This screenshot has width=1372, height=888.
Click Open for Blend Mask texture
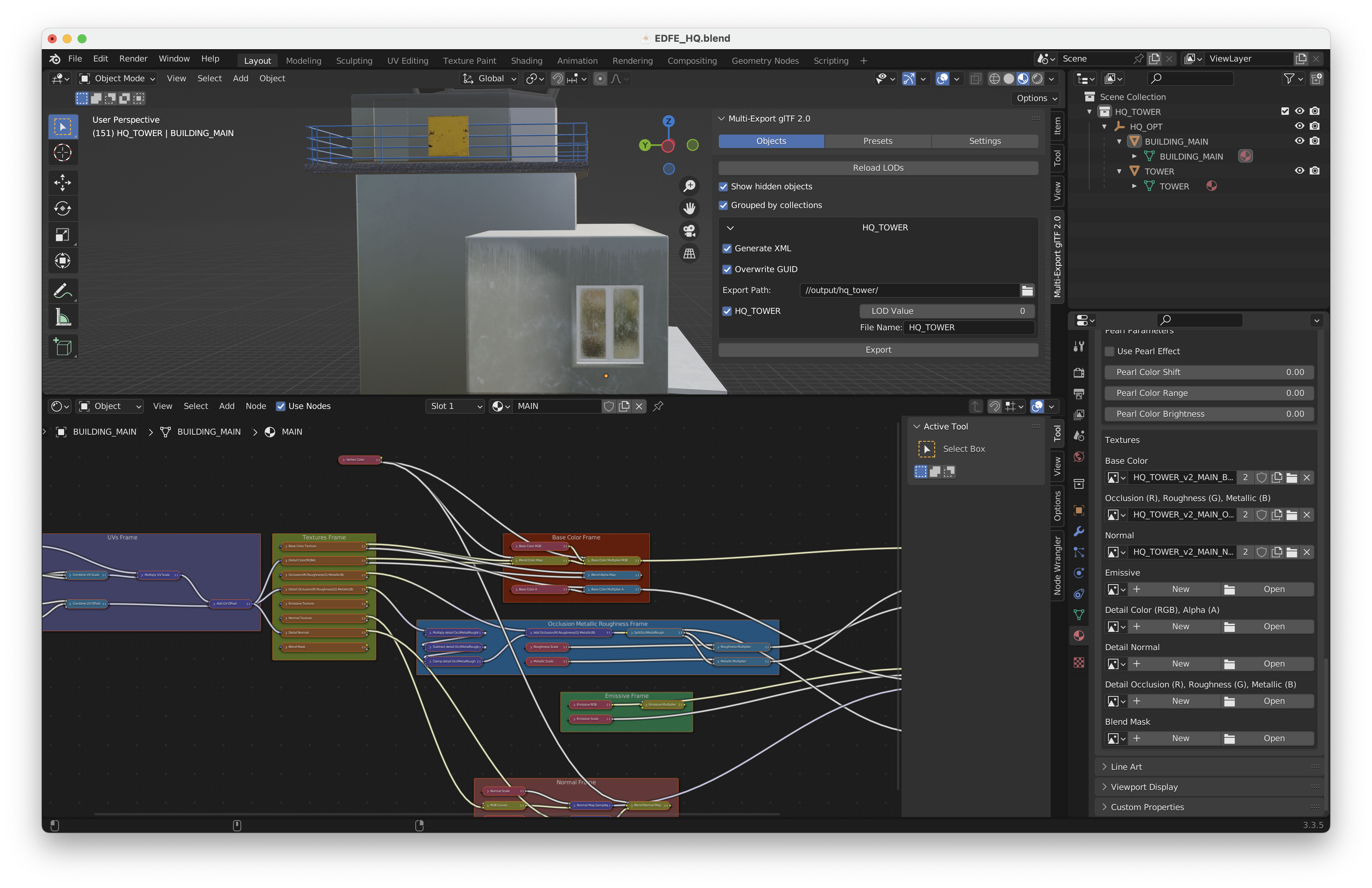(1268, 738)
